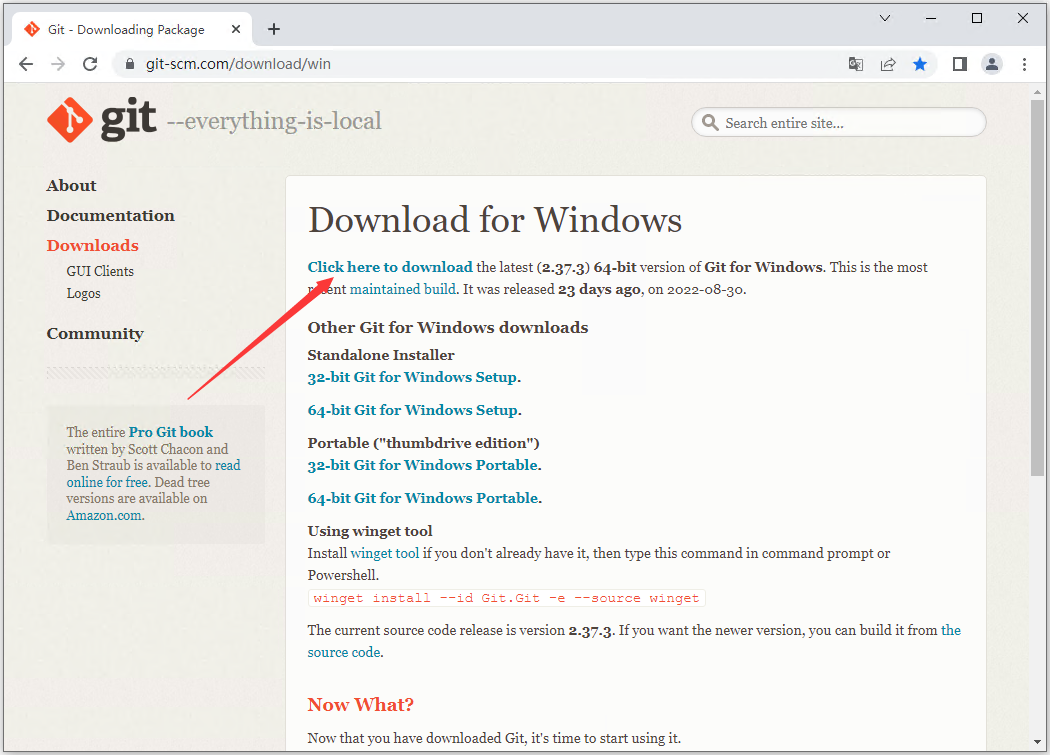The height and width of the screenshot is (755, 1050).
Task: Click the scrollbar up arrow
Action: [1037, 92]
